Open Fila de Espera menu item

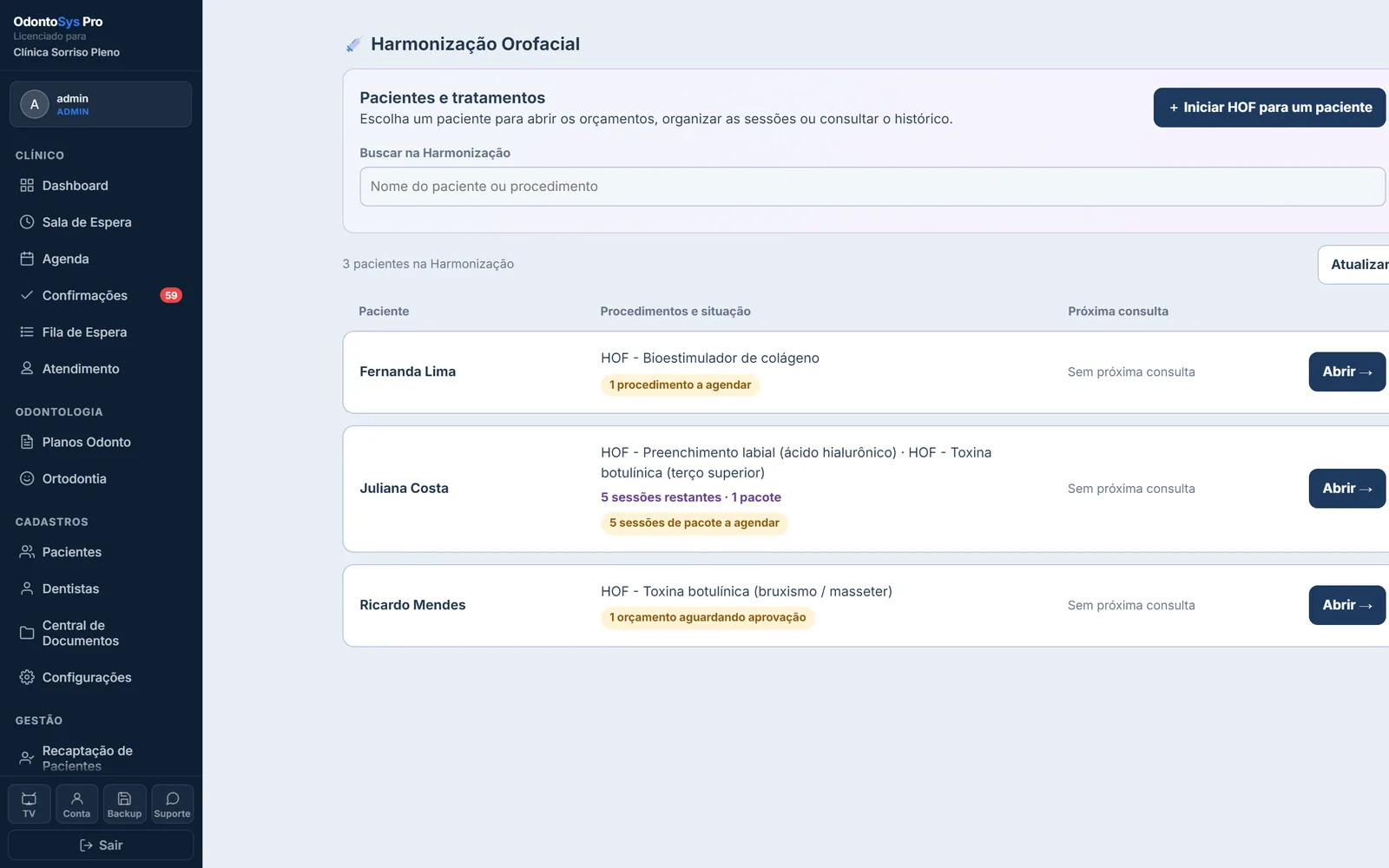(101, 332)
